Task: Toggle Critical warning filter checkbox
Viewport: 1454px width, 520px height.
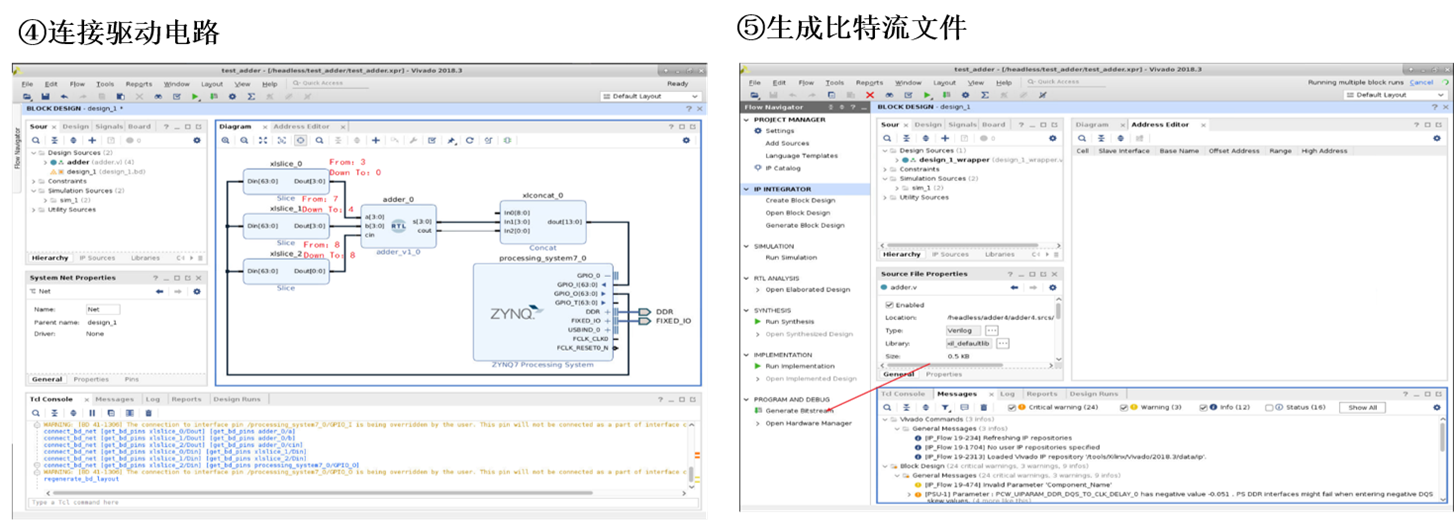Action: click(1011, 407)
